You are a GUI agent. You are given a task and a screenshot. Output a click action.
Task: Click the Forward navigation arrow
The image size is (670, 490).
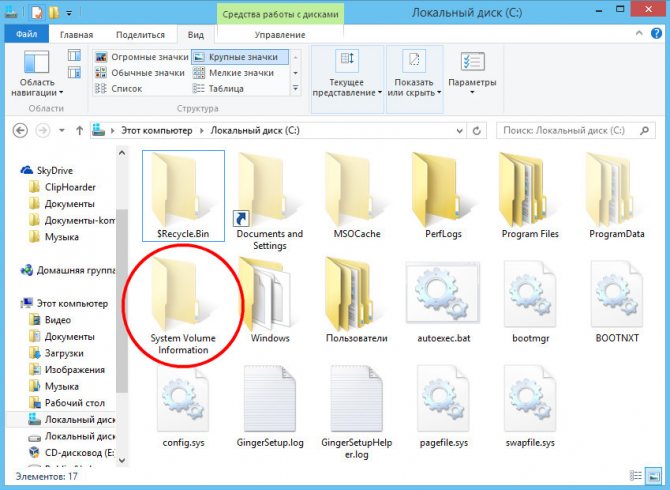[43, 130]
